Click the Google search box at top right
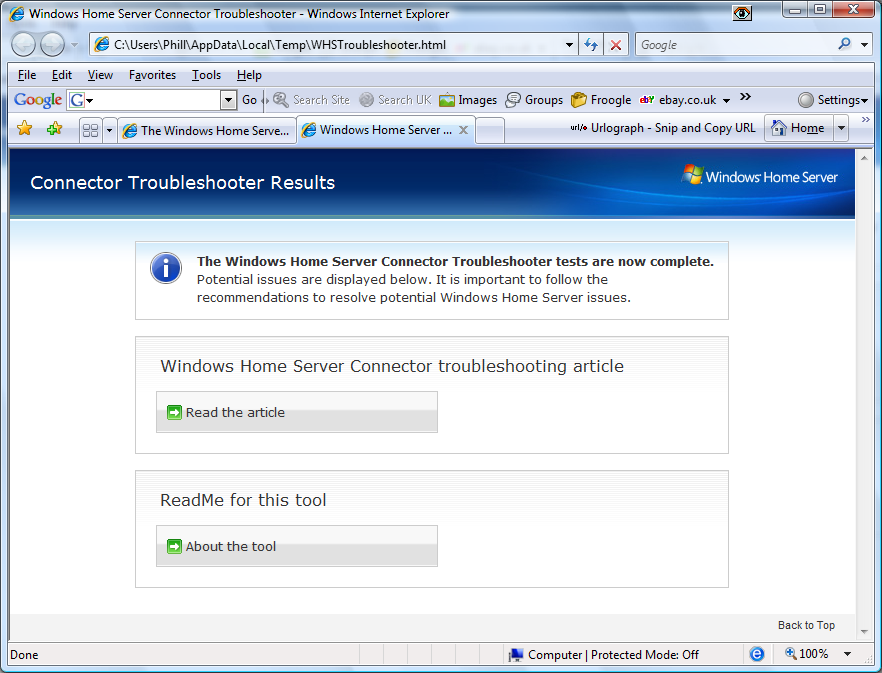The height and width of the screenshot is (673, 882). coord(736,44)
